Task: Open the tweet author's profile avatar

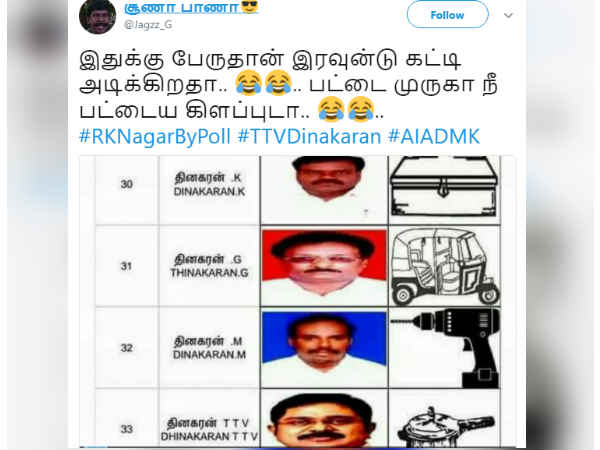Action: tap(97, 16)
